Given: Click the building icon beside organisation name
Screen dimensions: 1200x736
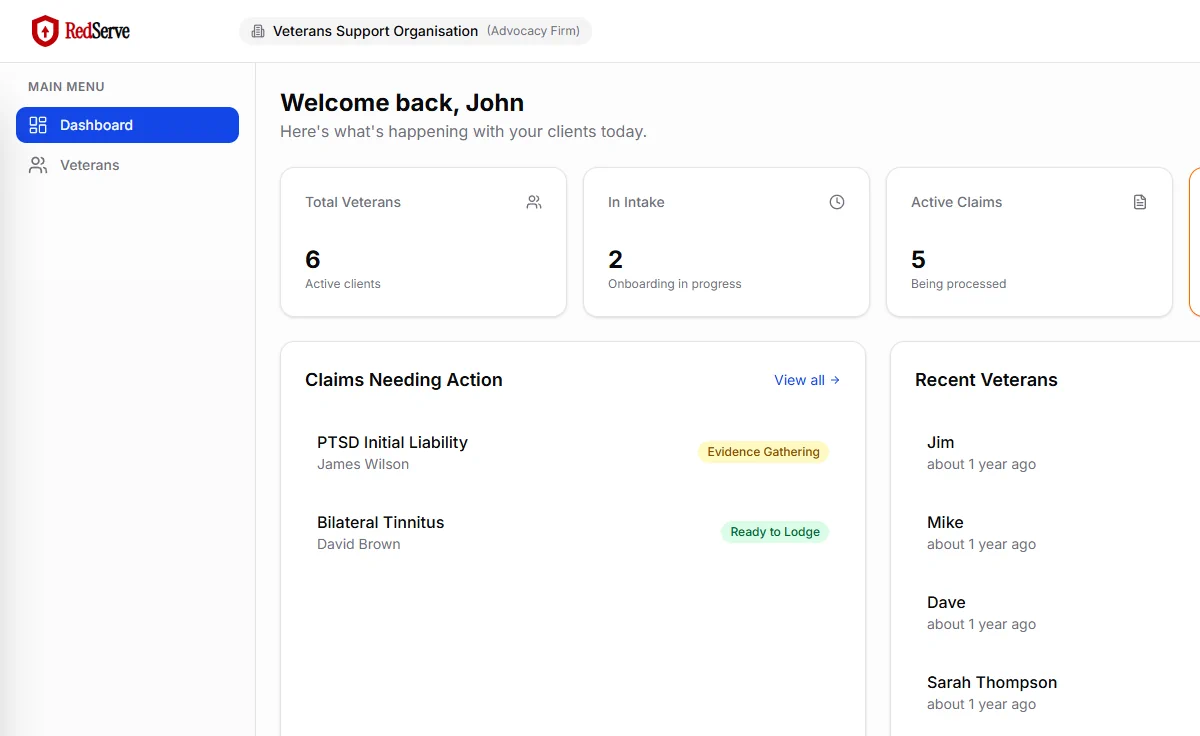Looking at the screenshot, I should [259, 31].
